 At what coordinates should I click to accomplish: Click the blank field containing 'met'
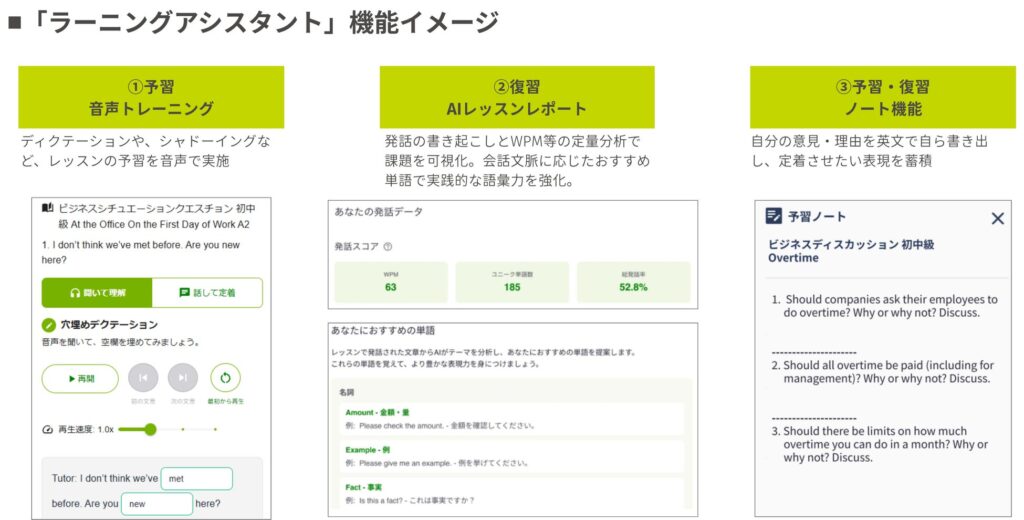pyautogui.click(x=197, y=479)
